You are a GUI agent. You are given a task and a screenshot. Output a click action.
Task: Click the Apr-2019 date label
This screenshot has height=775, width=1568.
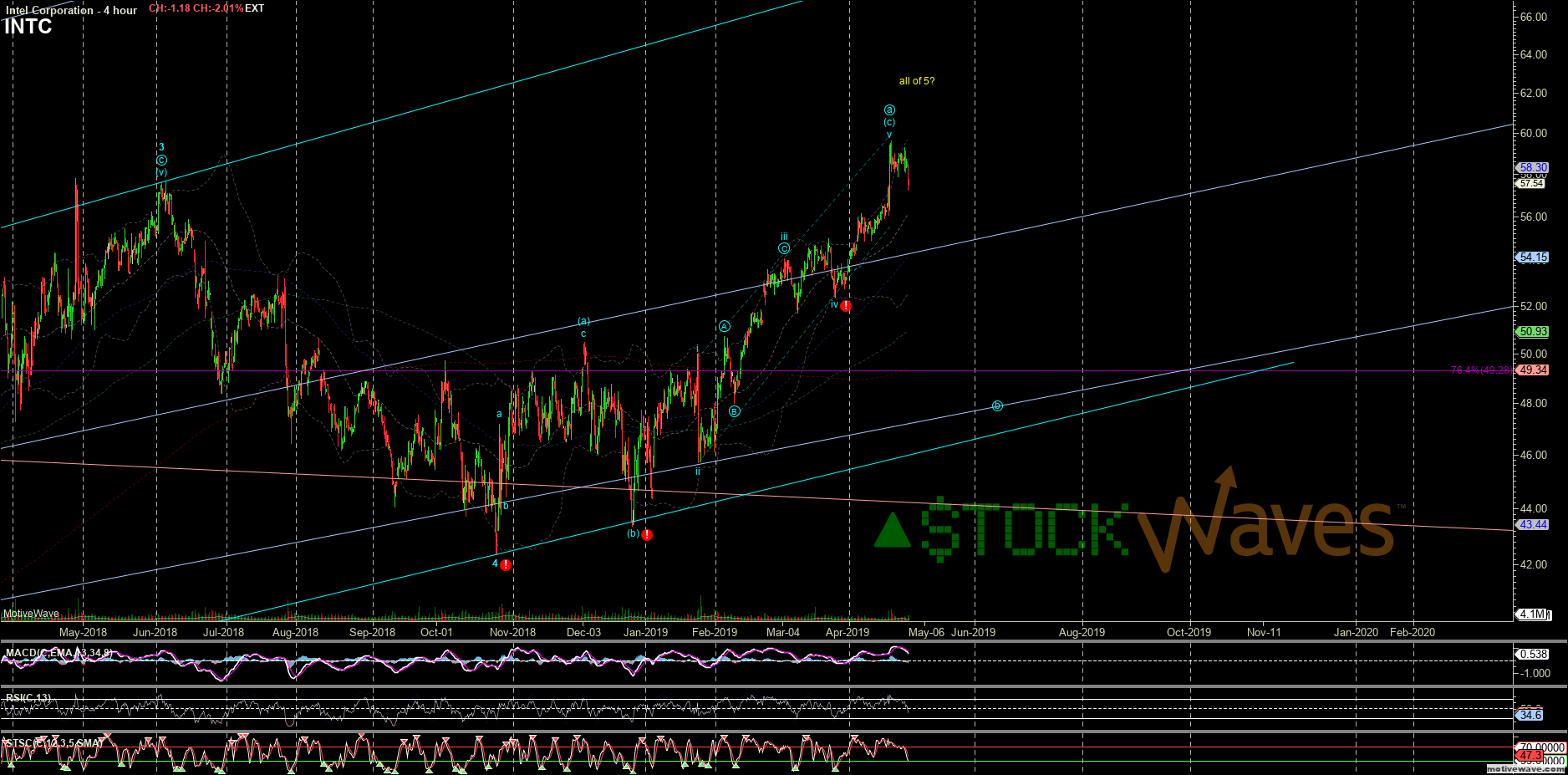tap(848, 632)
